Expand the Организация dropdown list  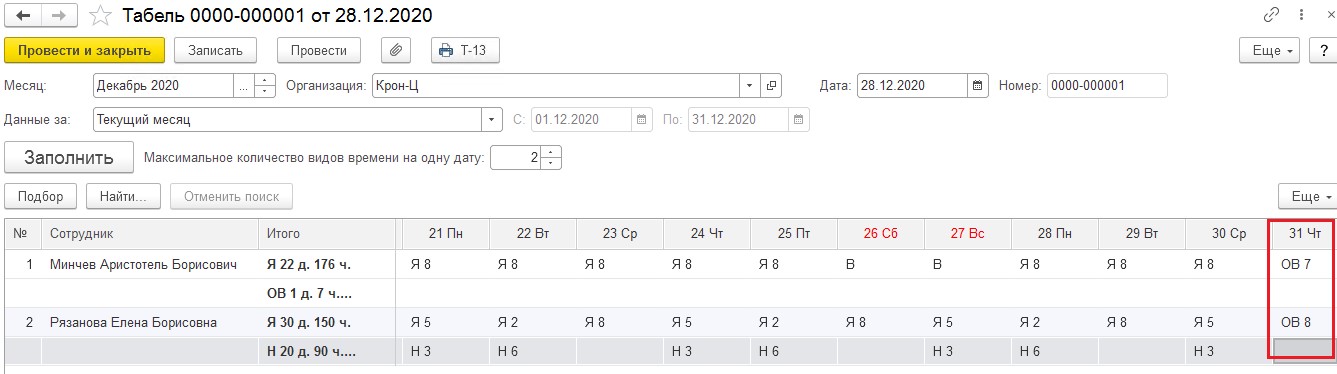tap(750, 86)
